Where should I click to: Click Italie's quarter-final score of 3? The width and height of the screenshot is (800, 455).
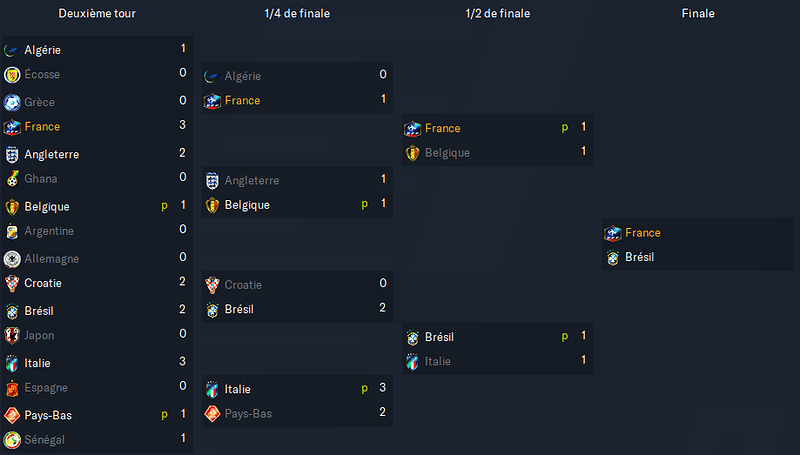click(383, 388)
